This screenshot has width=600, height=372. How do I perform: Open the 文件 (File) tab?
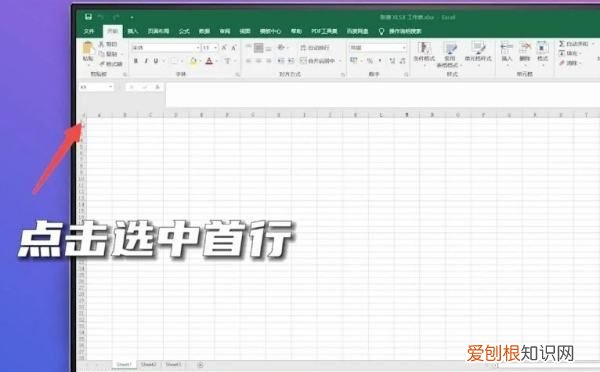(x=89, y=31)
